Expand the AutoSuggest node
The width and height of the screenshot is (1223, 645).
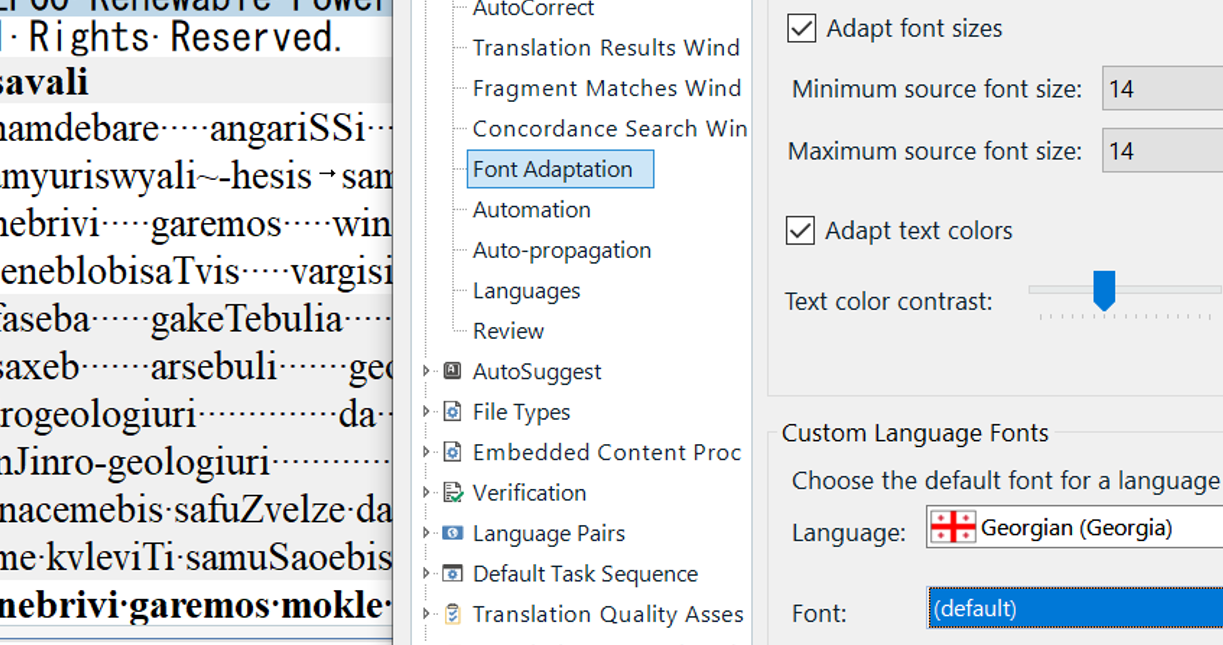[427, 371]
